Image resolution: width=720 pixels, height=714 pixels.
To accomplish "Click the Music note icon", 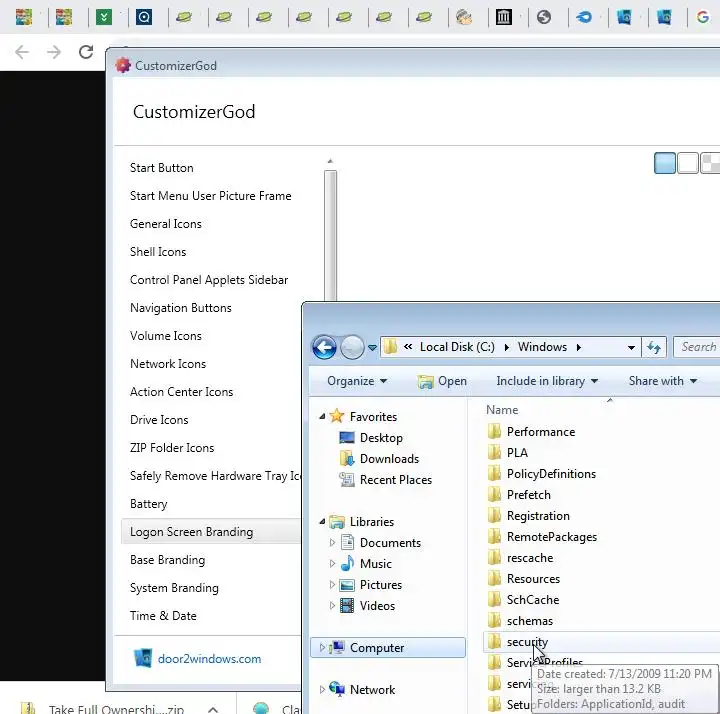I will [x=348, y=563].
